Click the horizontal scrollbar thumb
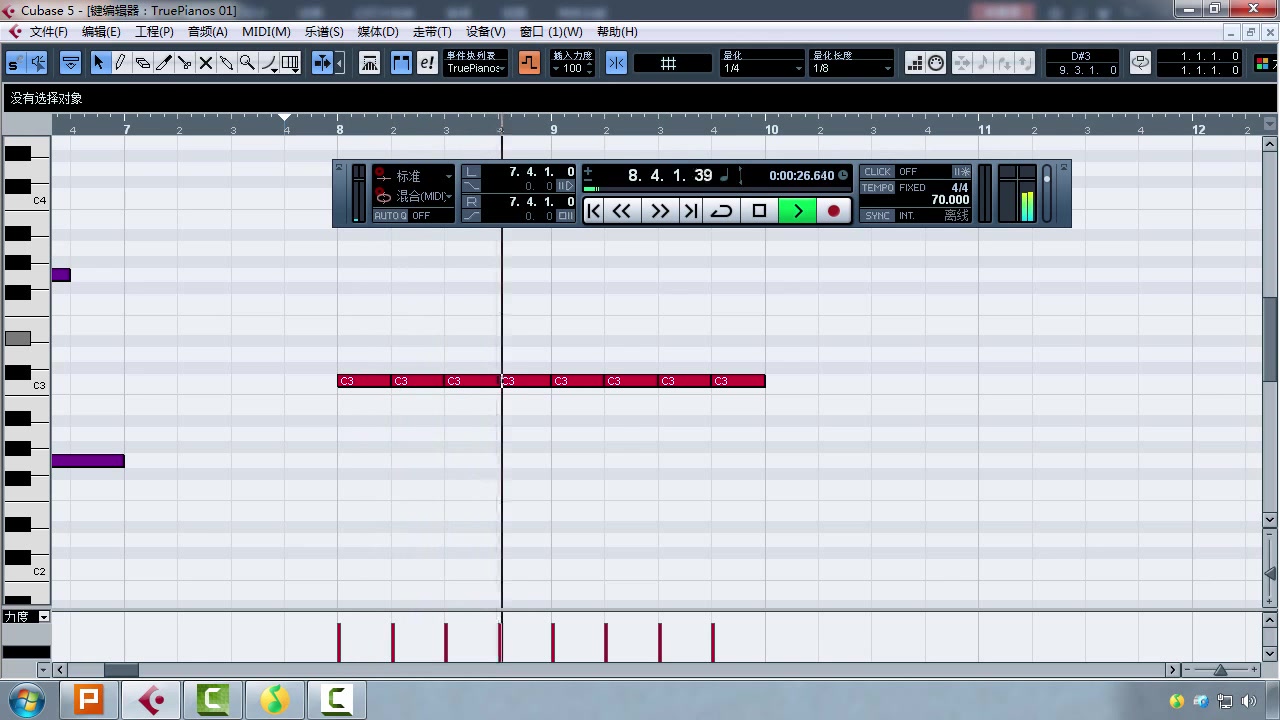 [121, 670]
